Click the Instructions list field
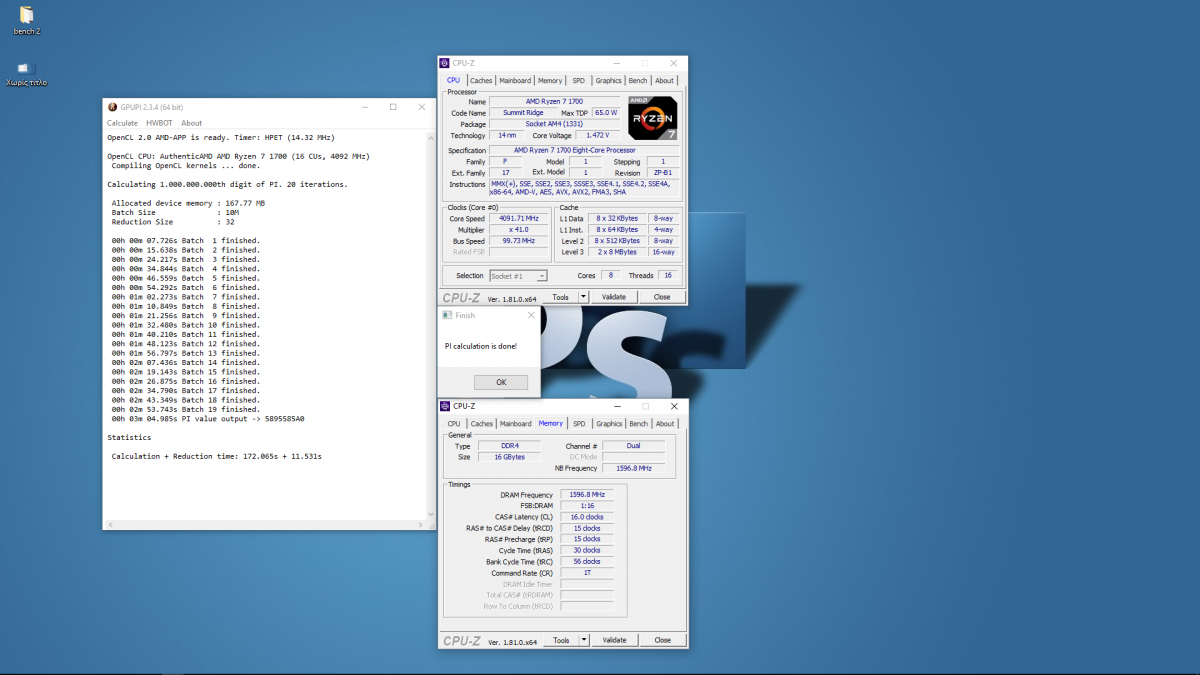 [585, 189]
